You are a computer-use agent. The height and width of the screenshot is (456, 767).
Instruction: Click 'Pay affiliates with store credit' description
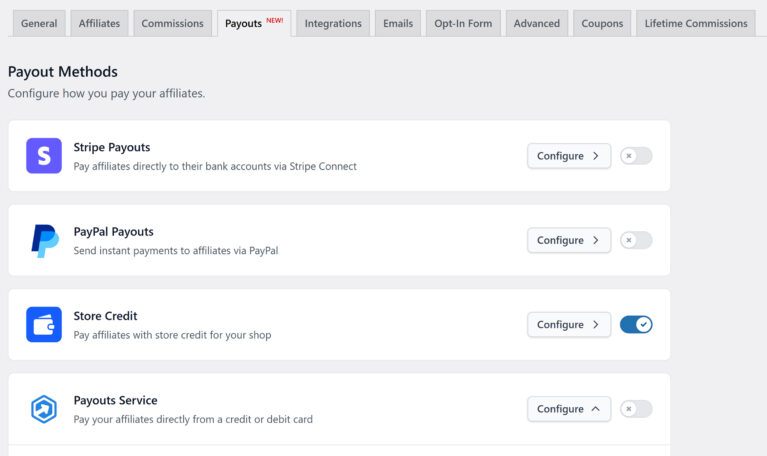point(172,335)
